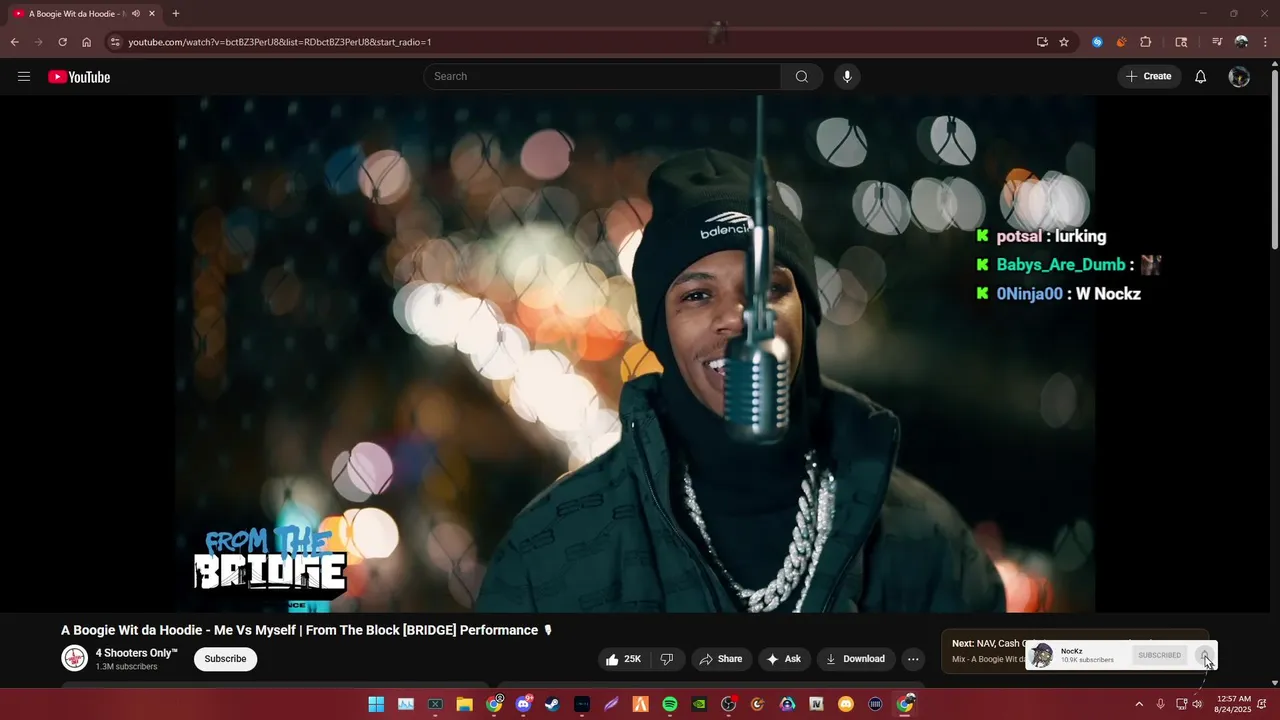
Task: Open the orange clapping-hands extension
Action: (1121, 42)
